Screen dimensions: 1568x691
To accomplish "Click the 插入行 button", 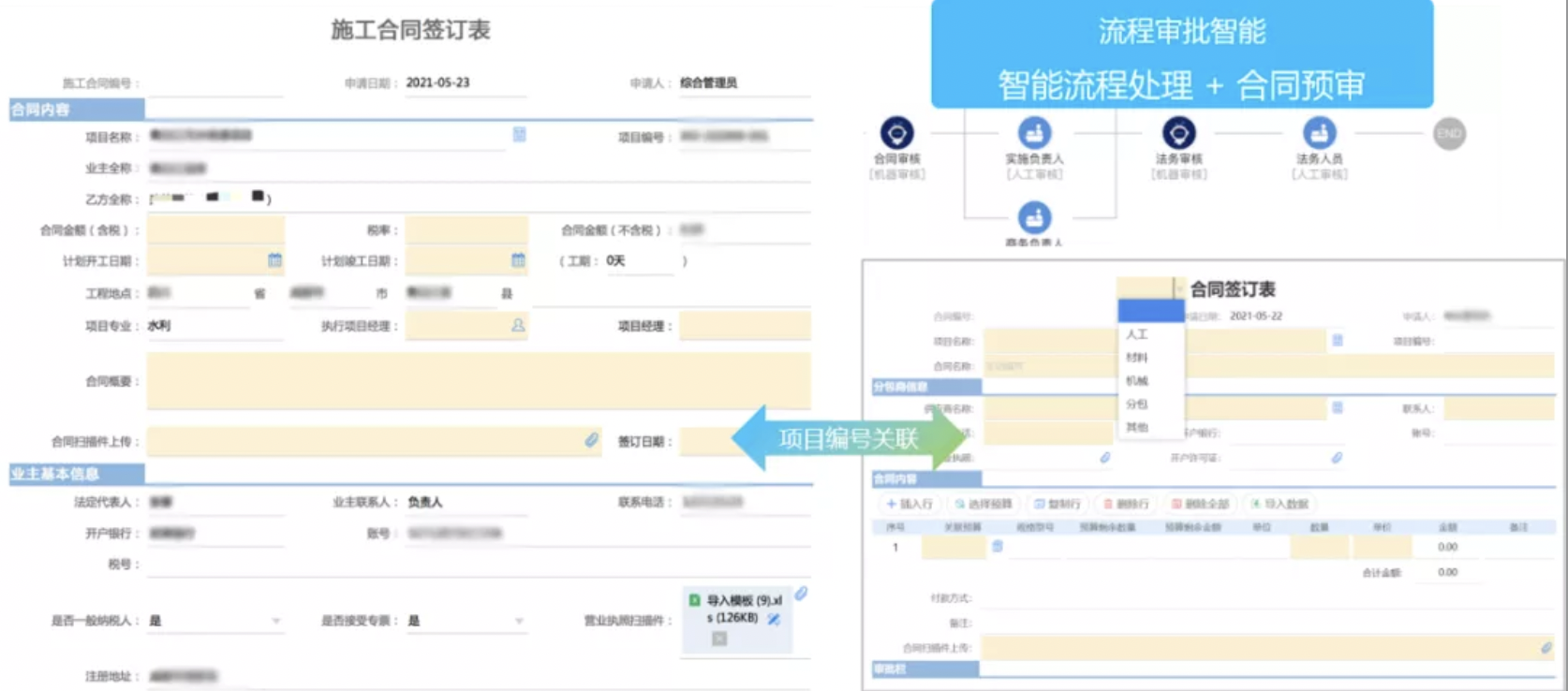I will (910, 504).
